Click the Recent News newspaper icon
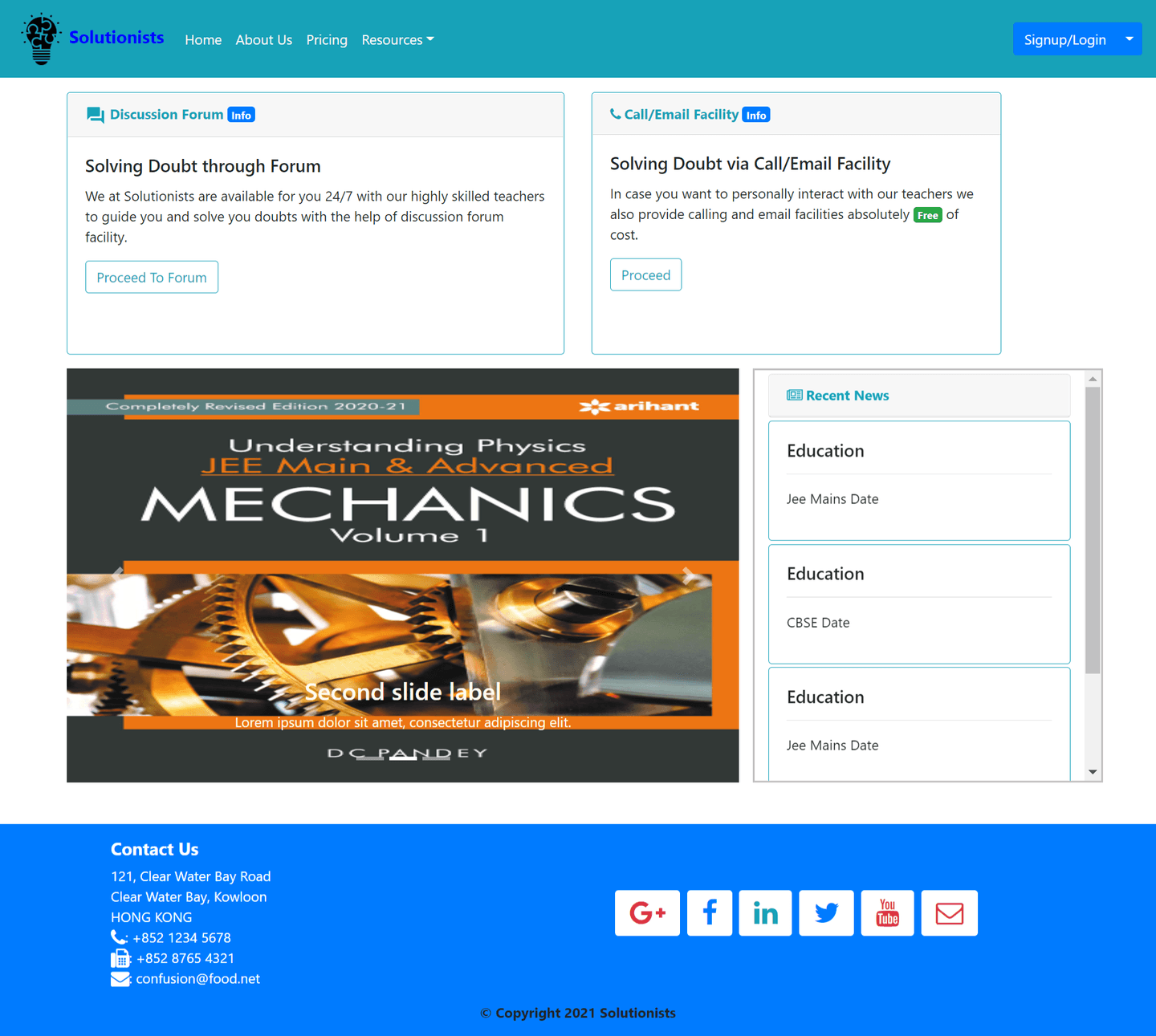 click(x=794, y=395)
